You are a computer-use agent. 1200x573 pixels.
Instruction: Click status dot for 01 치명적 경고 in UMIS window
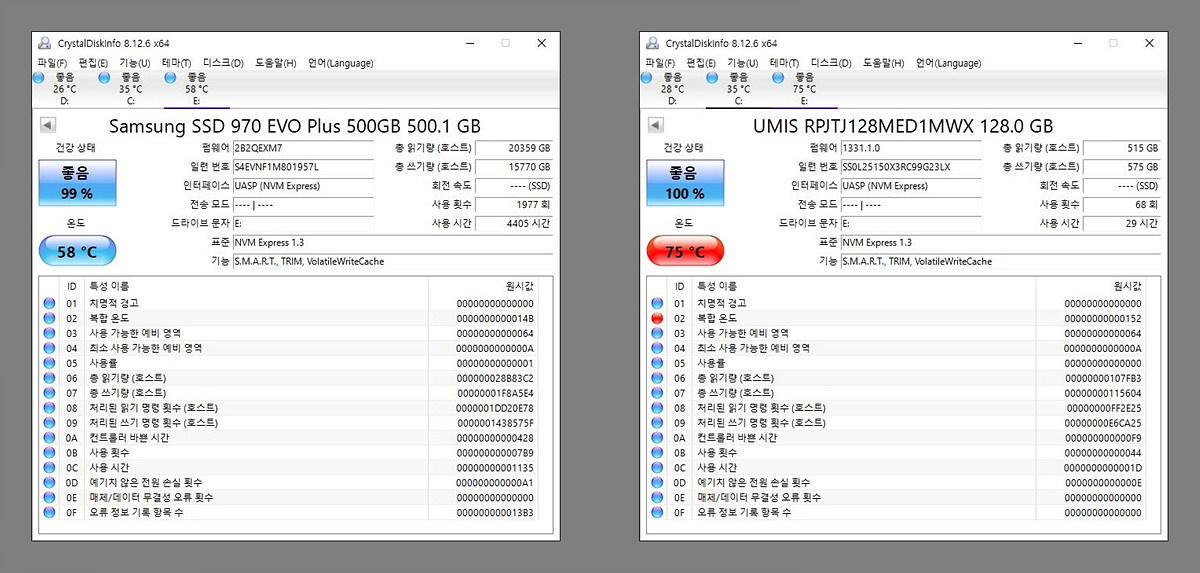pos(657,303)
